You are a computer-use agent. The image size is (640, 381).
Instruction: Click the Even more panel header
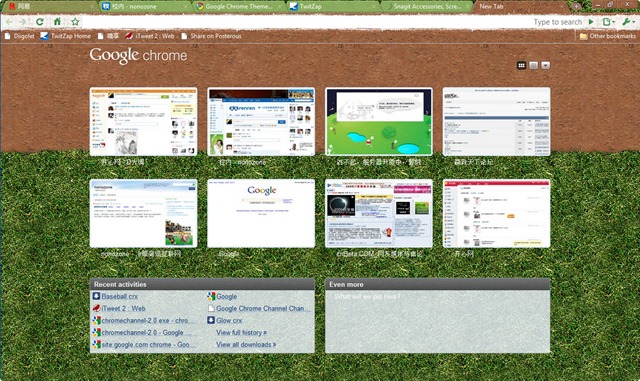(438, 284)
